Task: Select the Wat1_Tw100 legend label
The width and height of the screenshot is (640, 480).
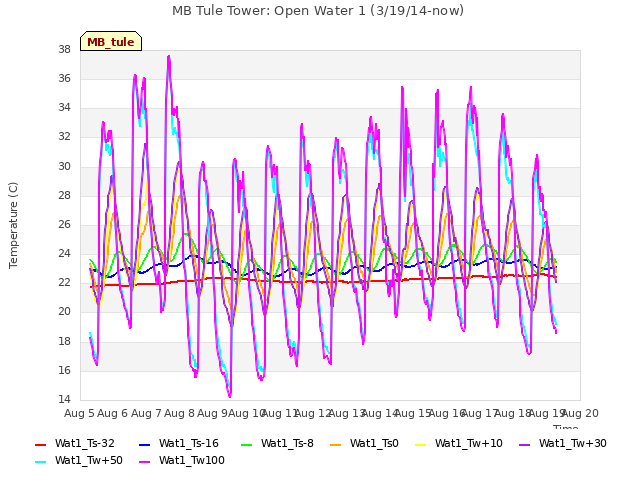Action: click(x=192, y=460)
